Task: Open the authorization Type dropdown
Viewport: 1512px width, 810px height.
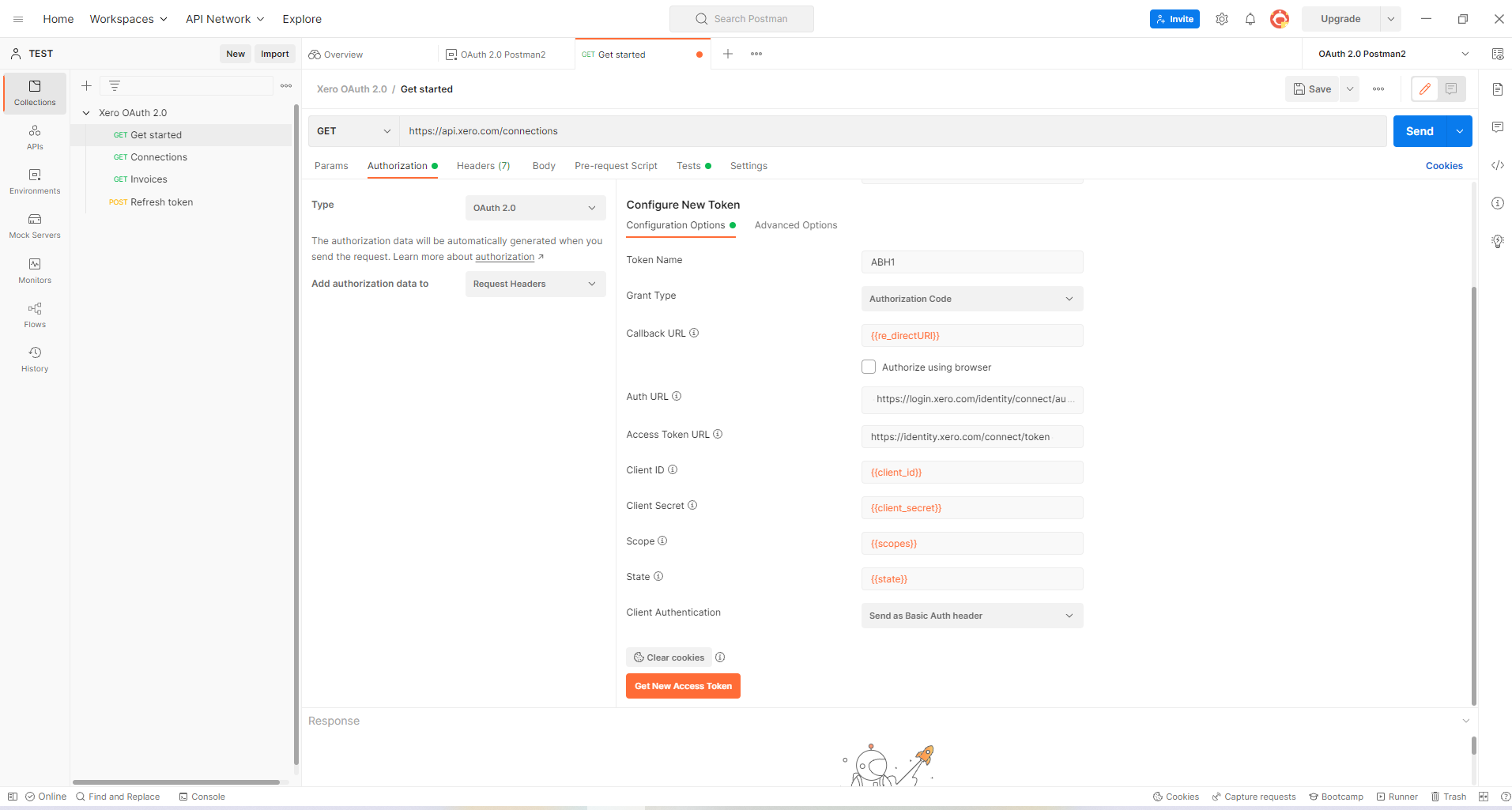Action: pyautogui.click(x=535, y=208)
